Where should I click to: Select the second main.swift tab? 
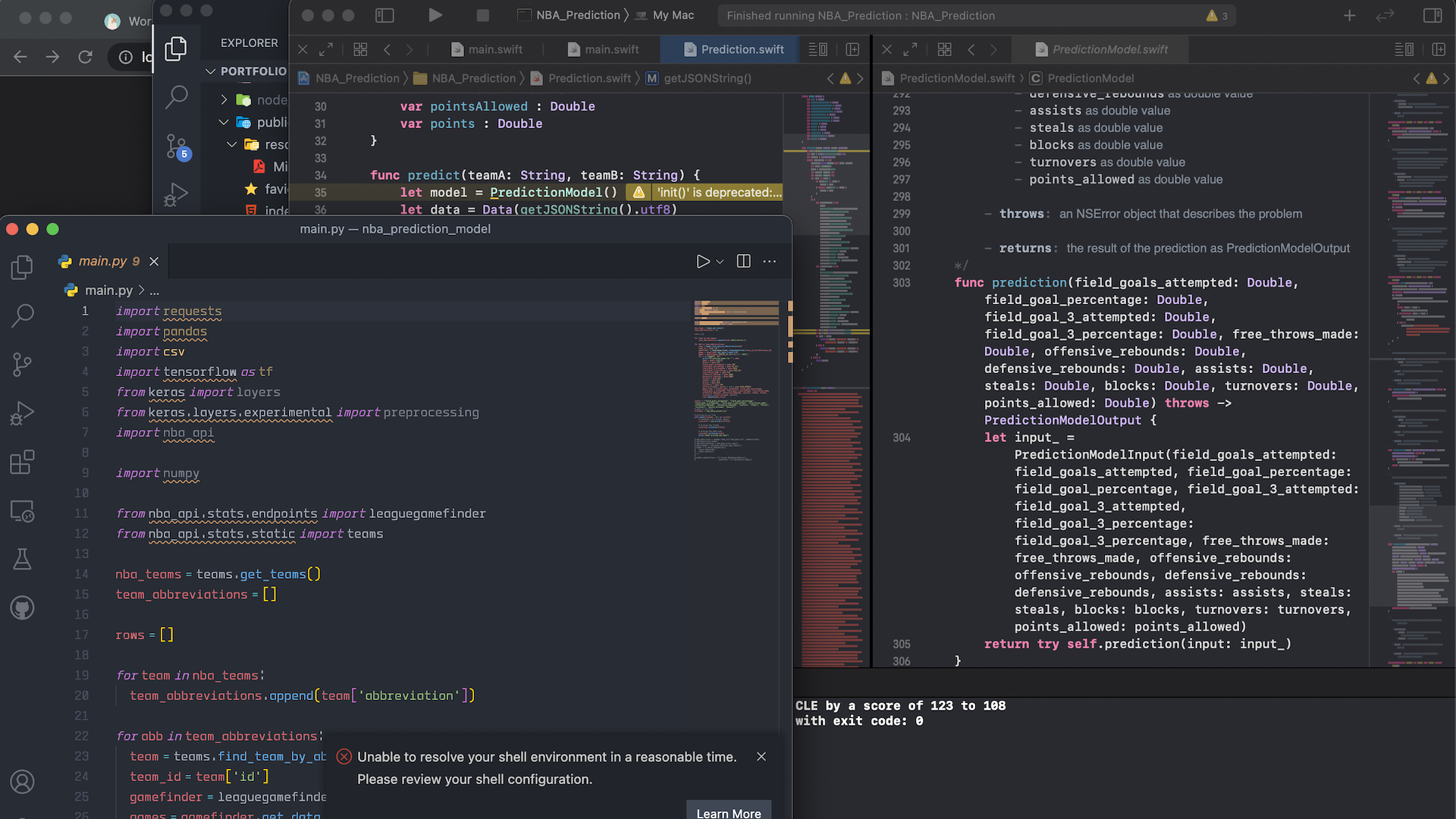[603, 49]
